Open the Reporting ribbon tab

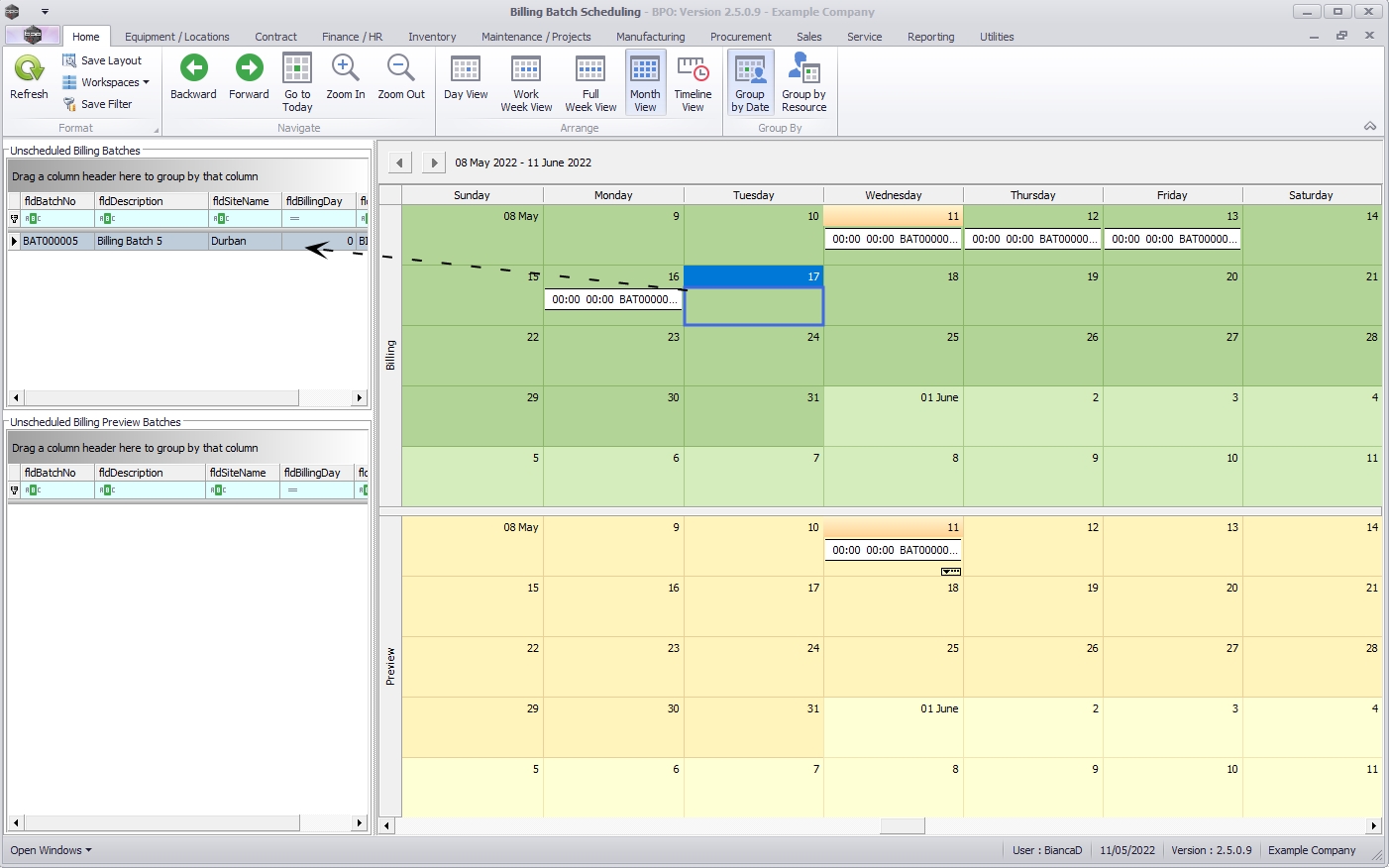pyautogui.click(x=930, y=37)
